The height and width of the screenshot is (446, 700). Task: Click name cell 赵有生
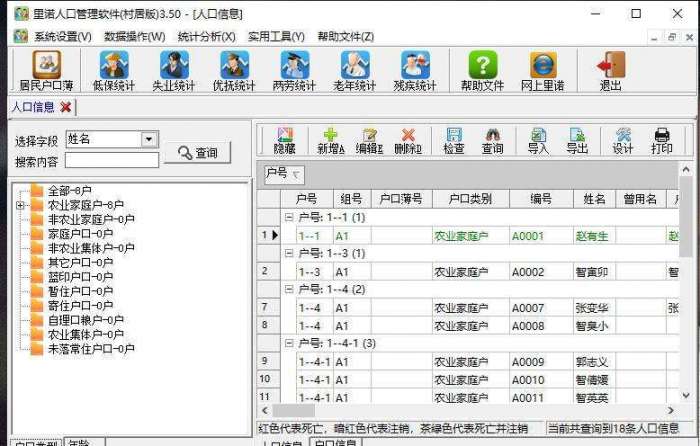pyautogui.click(x=594, y=236)
